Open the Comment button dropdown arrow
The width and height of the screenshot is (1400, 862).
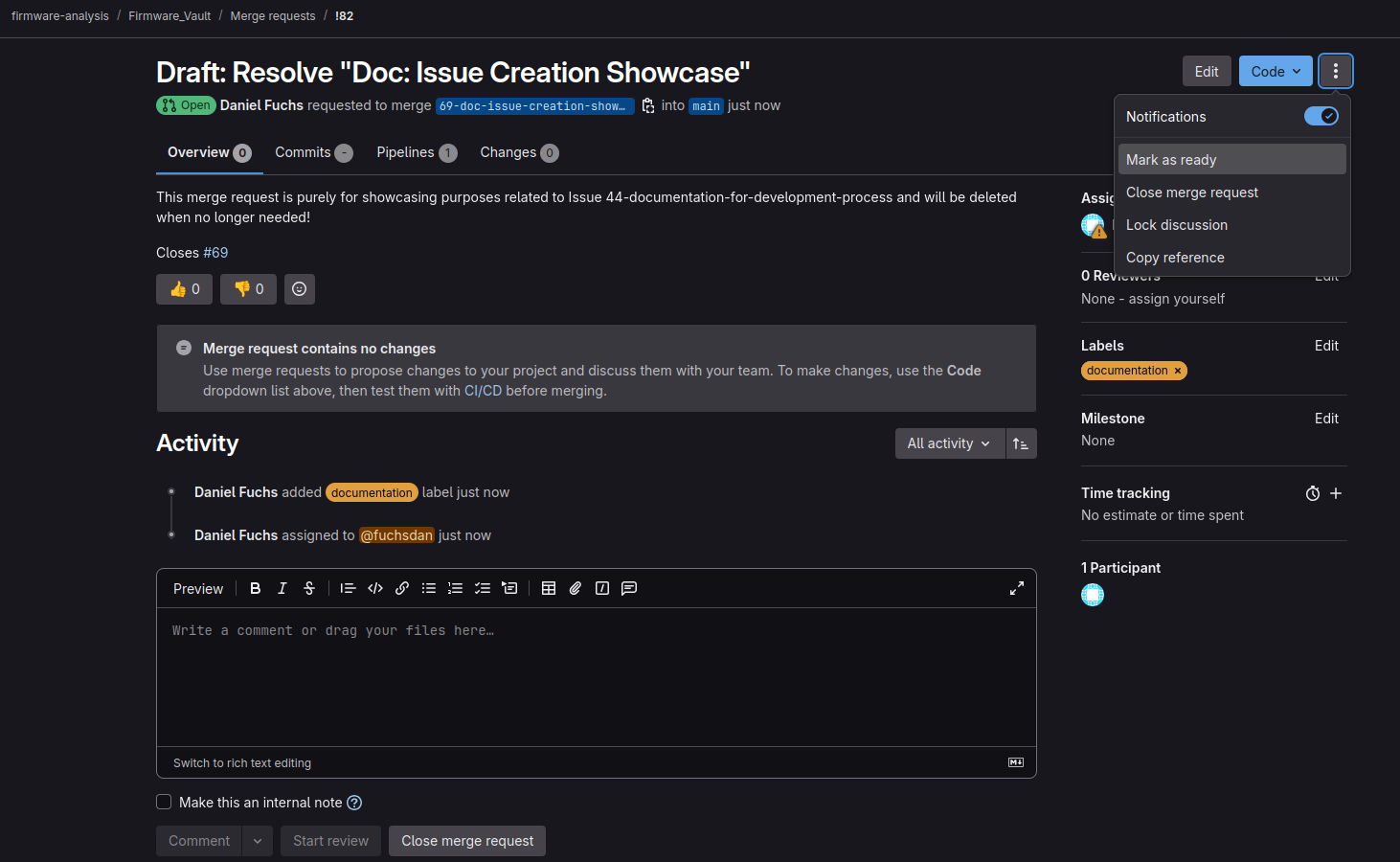pyautogui.click(x=258, y=841)
